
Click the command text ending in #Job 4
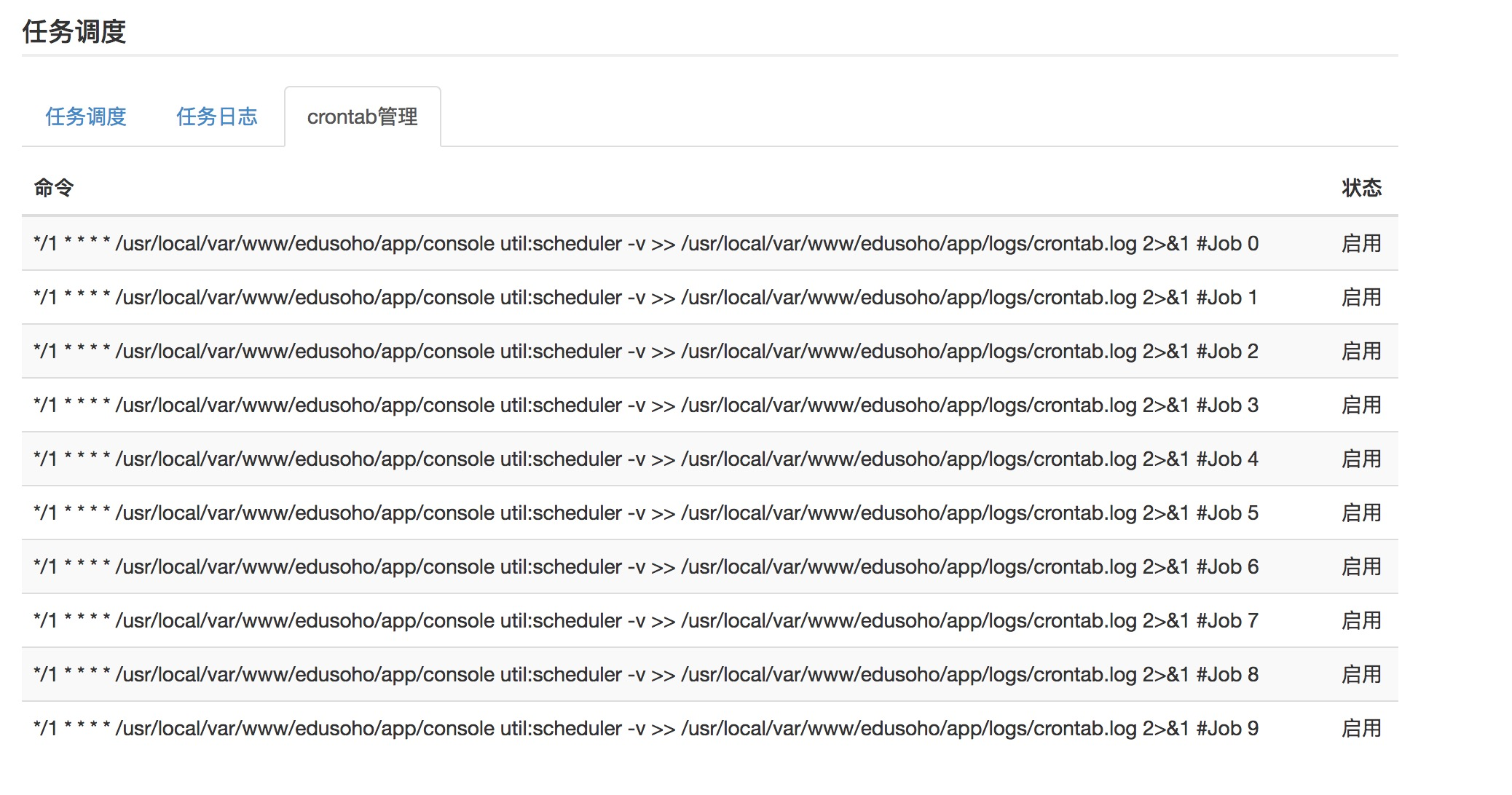646,459
